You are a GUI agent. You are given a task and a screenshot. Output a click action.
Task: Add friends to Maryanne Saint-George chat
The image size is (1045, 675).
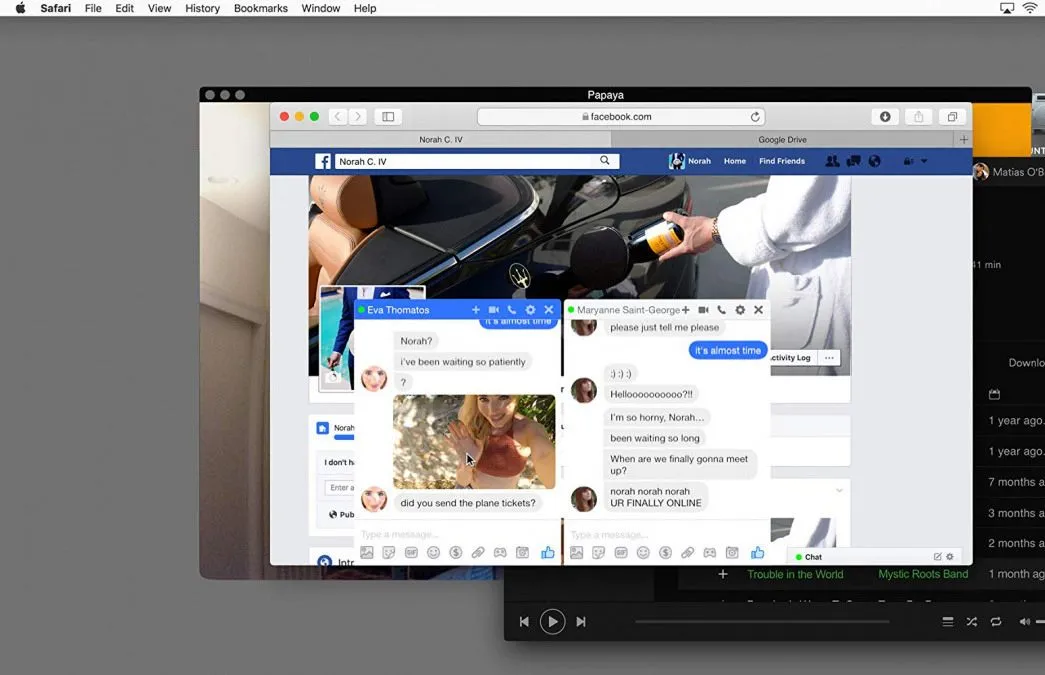tap(686, 310)
